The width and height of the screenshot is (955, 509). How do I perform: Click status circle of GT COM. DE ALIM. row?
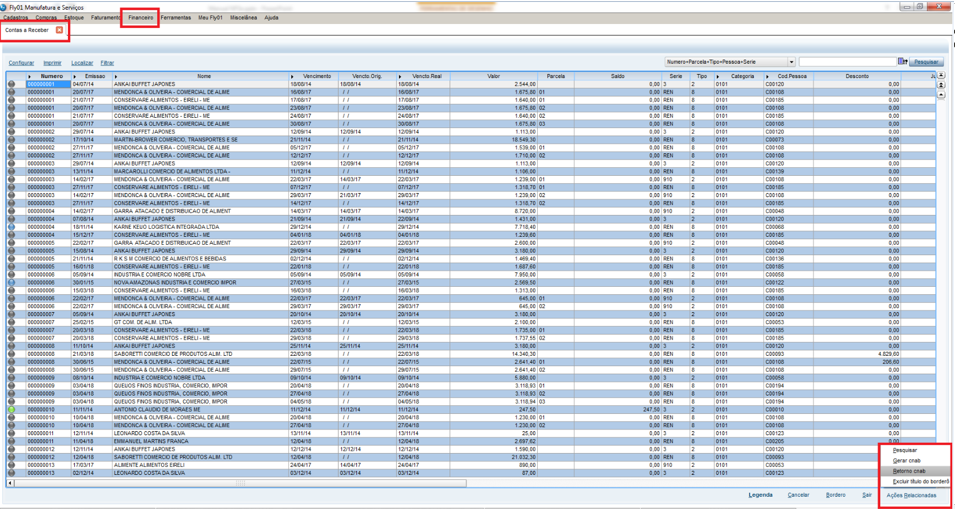[11, 322]
